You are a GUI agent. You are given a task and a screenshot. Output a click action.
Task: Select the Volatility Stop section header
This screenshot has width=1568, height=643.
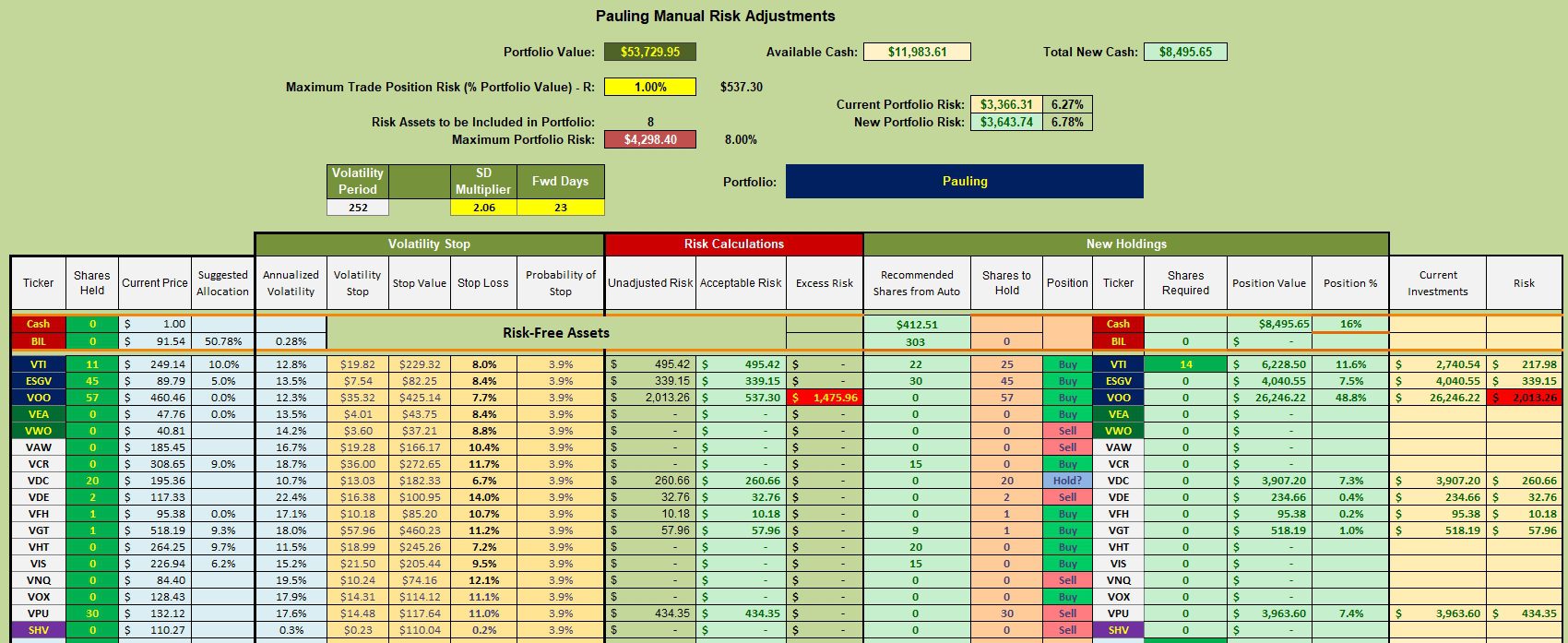coord(429,244)
